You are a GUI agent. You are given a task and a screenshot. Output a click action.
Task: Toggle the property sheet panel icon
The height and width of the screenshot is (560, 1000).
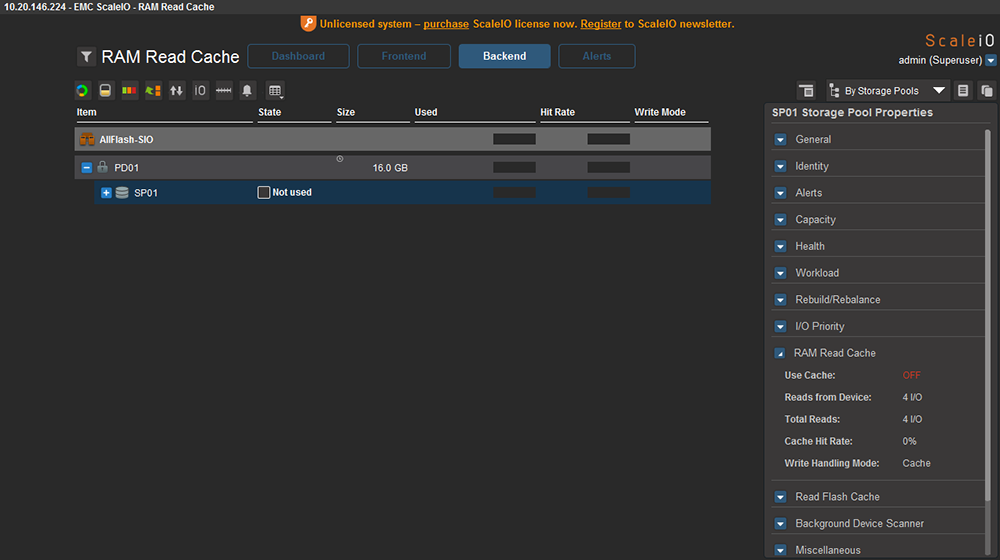[x=806, y=91]
